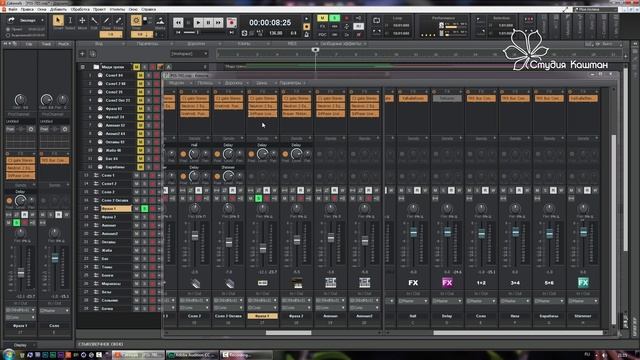Open the Соло 2 strip input dropdown
Image resolution: width=640 pixels, height=360 pixels.
[195, 300]
